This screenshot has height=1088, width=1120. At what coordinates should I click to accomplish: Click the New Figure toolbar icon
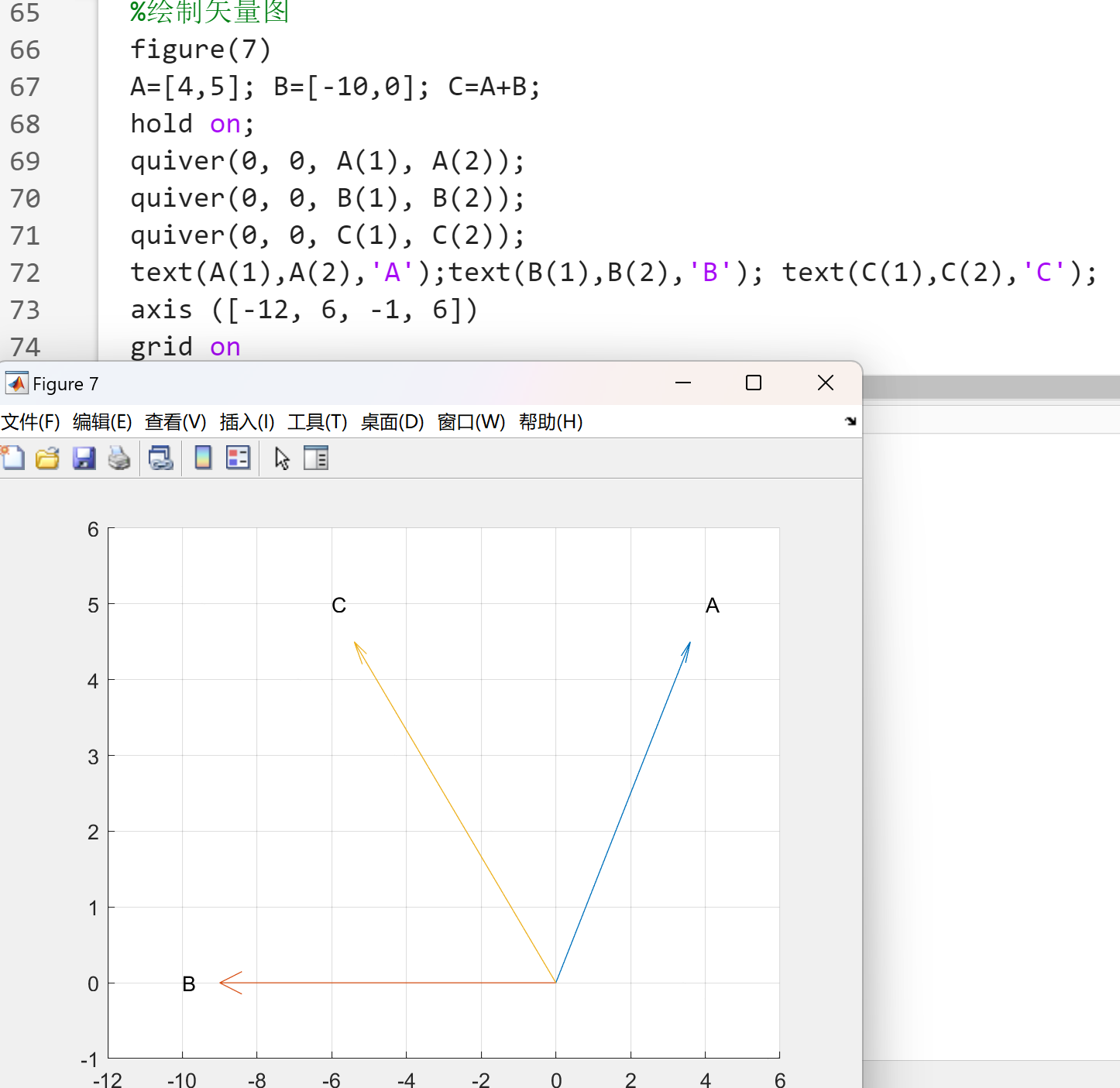coord(13,458)
